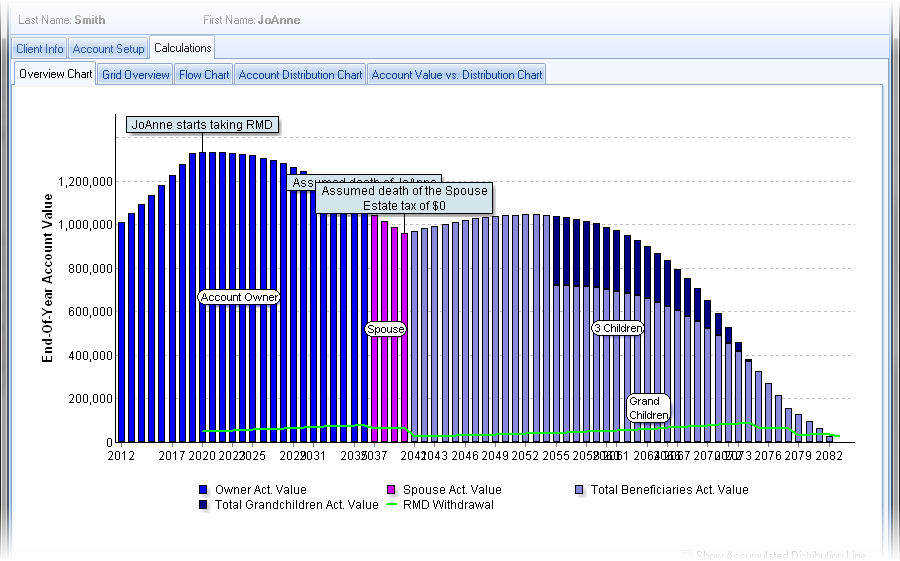Select the 'JoAnne starts taking RMD' annotation
Image resolution: width=900 pixels, height=561 pixels.
pyautogui.click(x=202, y=125)
